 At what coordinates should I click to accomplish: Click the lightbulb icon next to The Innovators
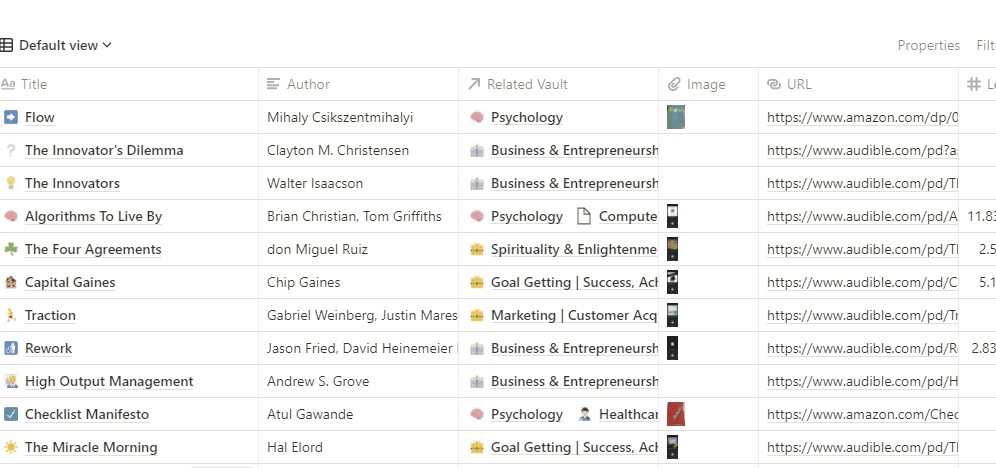11,183
